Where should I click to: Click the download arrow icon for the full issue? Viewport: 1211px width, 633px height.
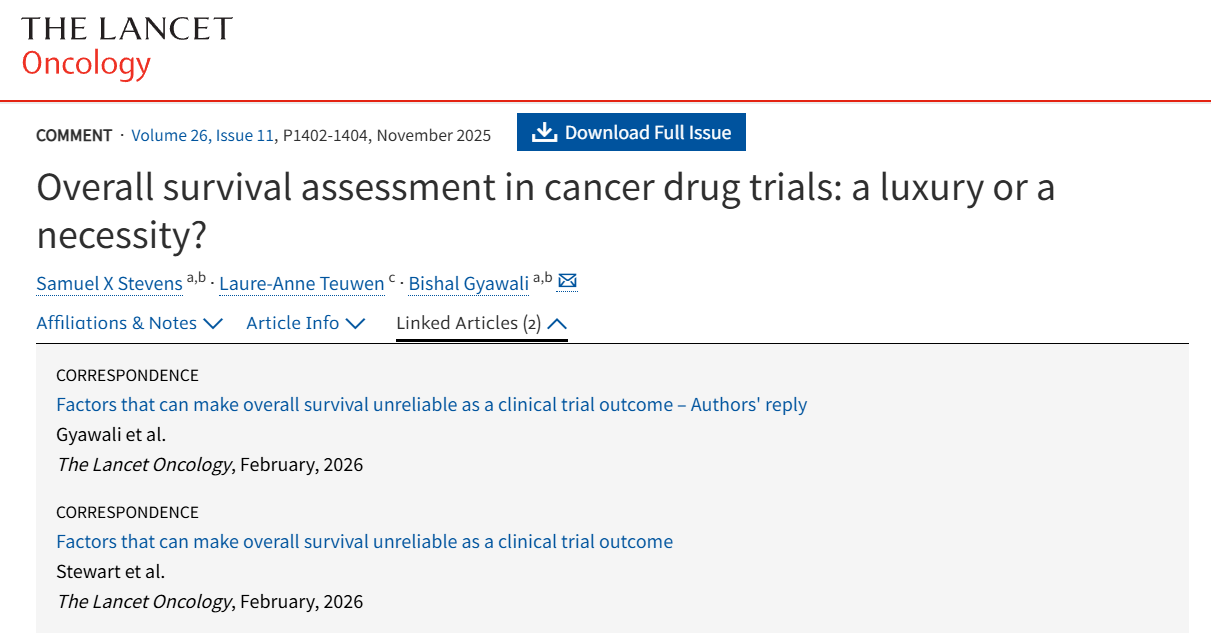coord(544,133)
